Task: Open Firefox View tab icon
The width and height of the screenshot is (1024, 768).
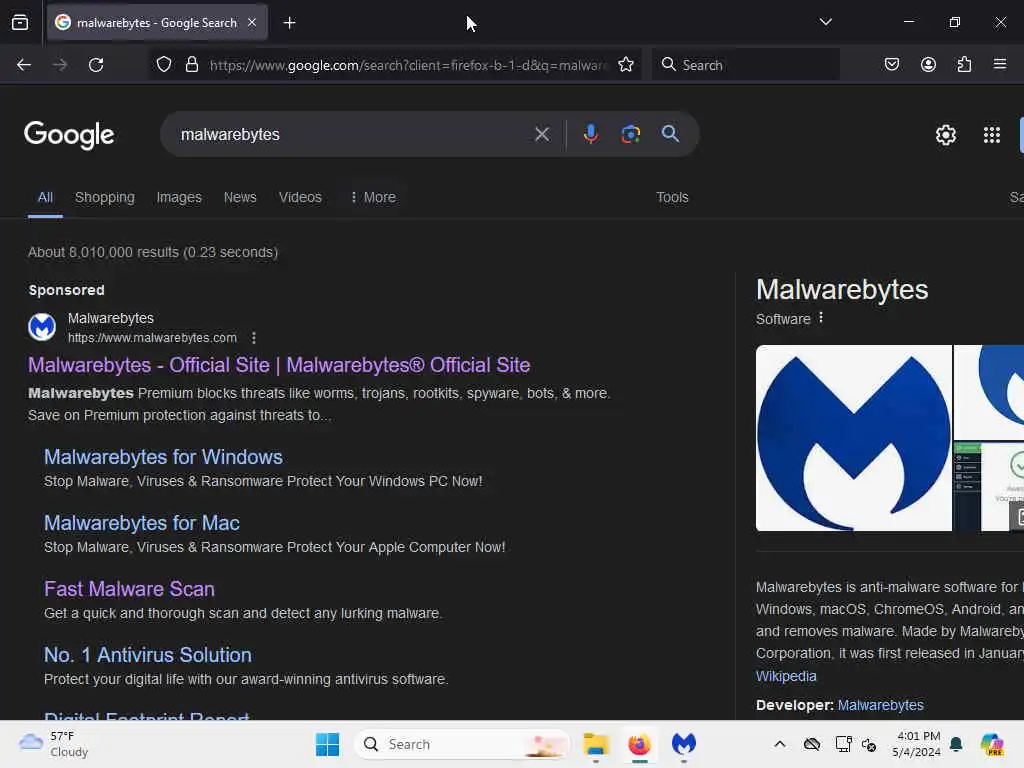Action: (x=20, y=23)
